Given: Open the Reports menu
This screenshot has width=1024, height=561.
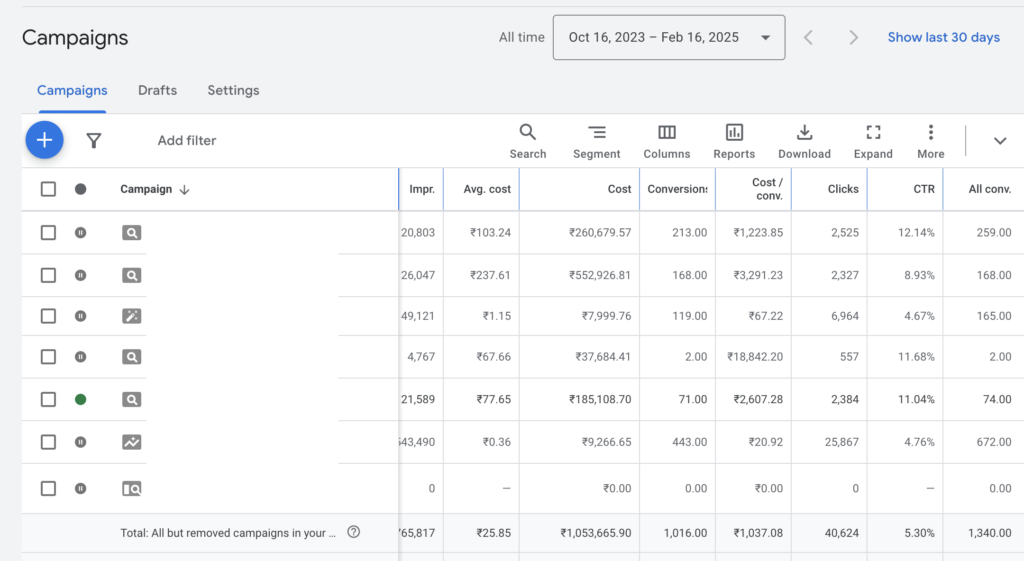Looking at the screenshot, I should point(734,141).
